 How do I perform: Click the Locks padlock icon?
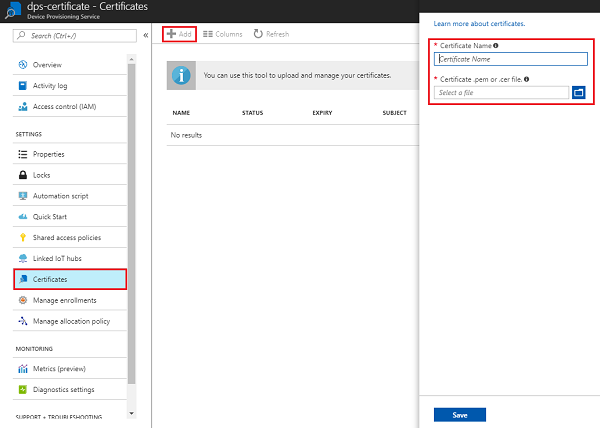click(22, 175)
